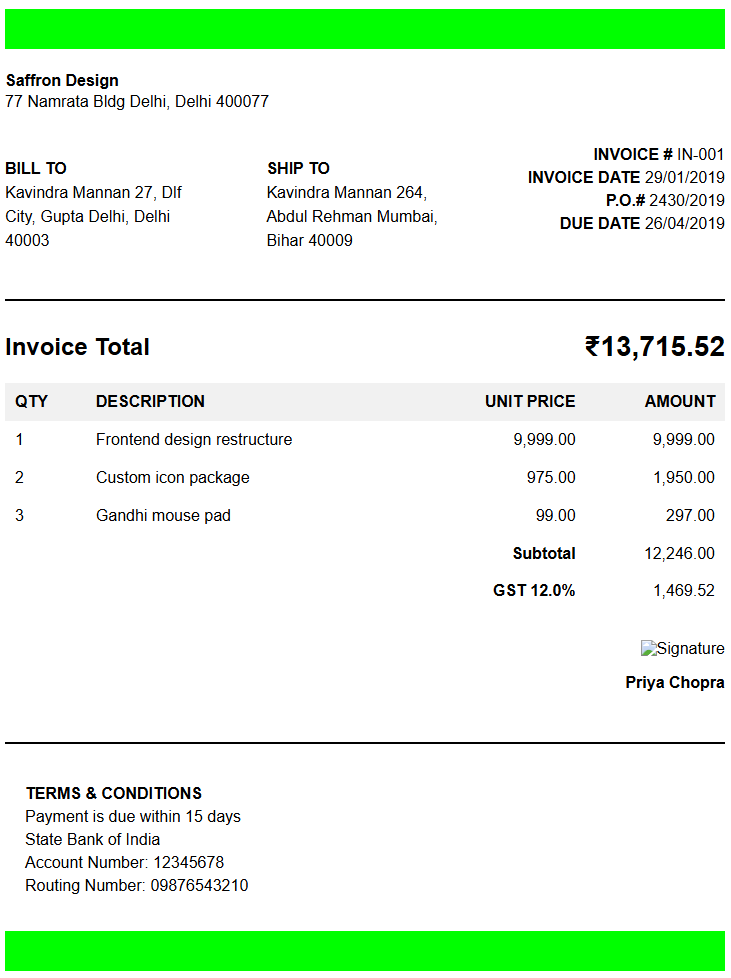Click the TERMS & CONDITIONS heading
This screenshot has height=978, width=731.
[x=114, y=793]
